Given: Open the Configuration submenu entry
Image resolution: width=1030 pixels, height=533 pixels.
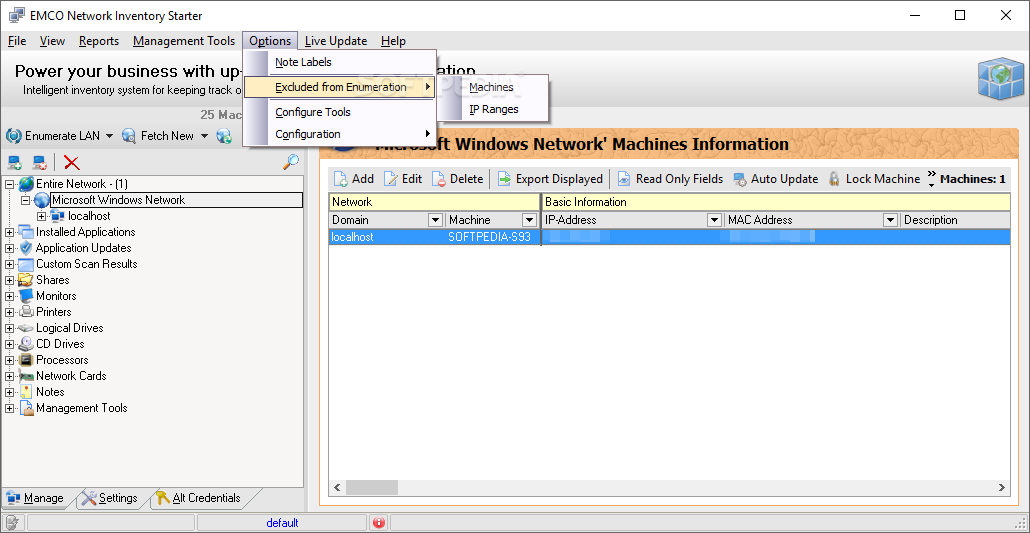Looking at the screenshot, I should [x=338, y=134].
